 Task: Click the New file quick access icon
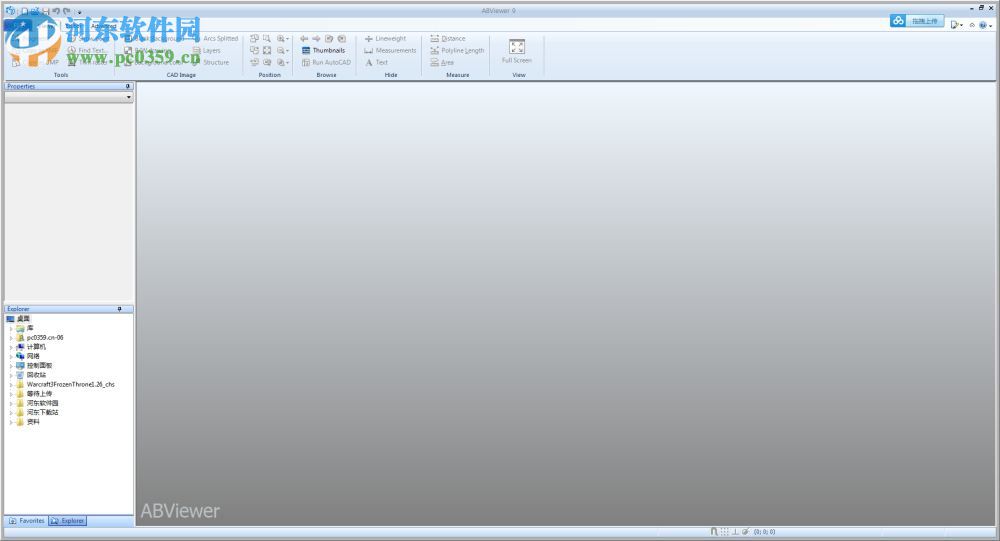coord(25,11)
